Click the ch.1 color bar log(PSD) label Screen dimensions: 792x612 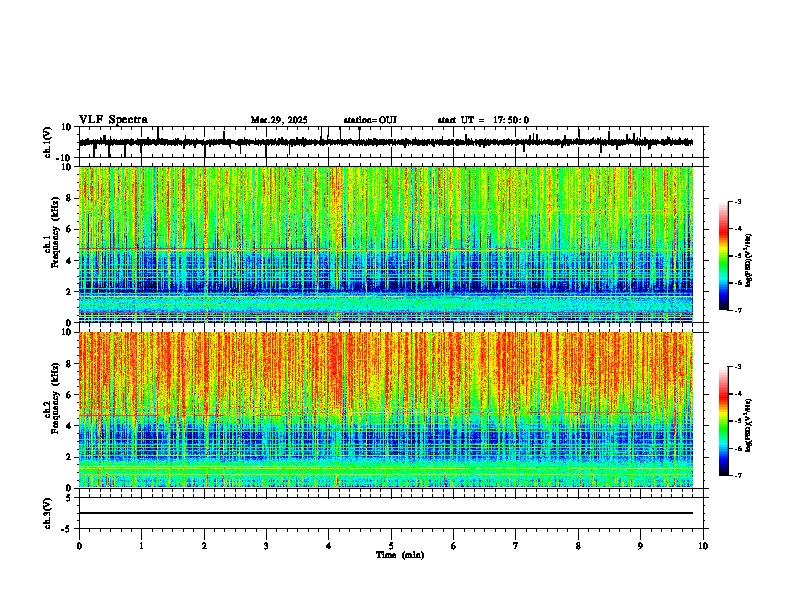(x=748, y=261)
